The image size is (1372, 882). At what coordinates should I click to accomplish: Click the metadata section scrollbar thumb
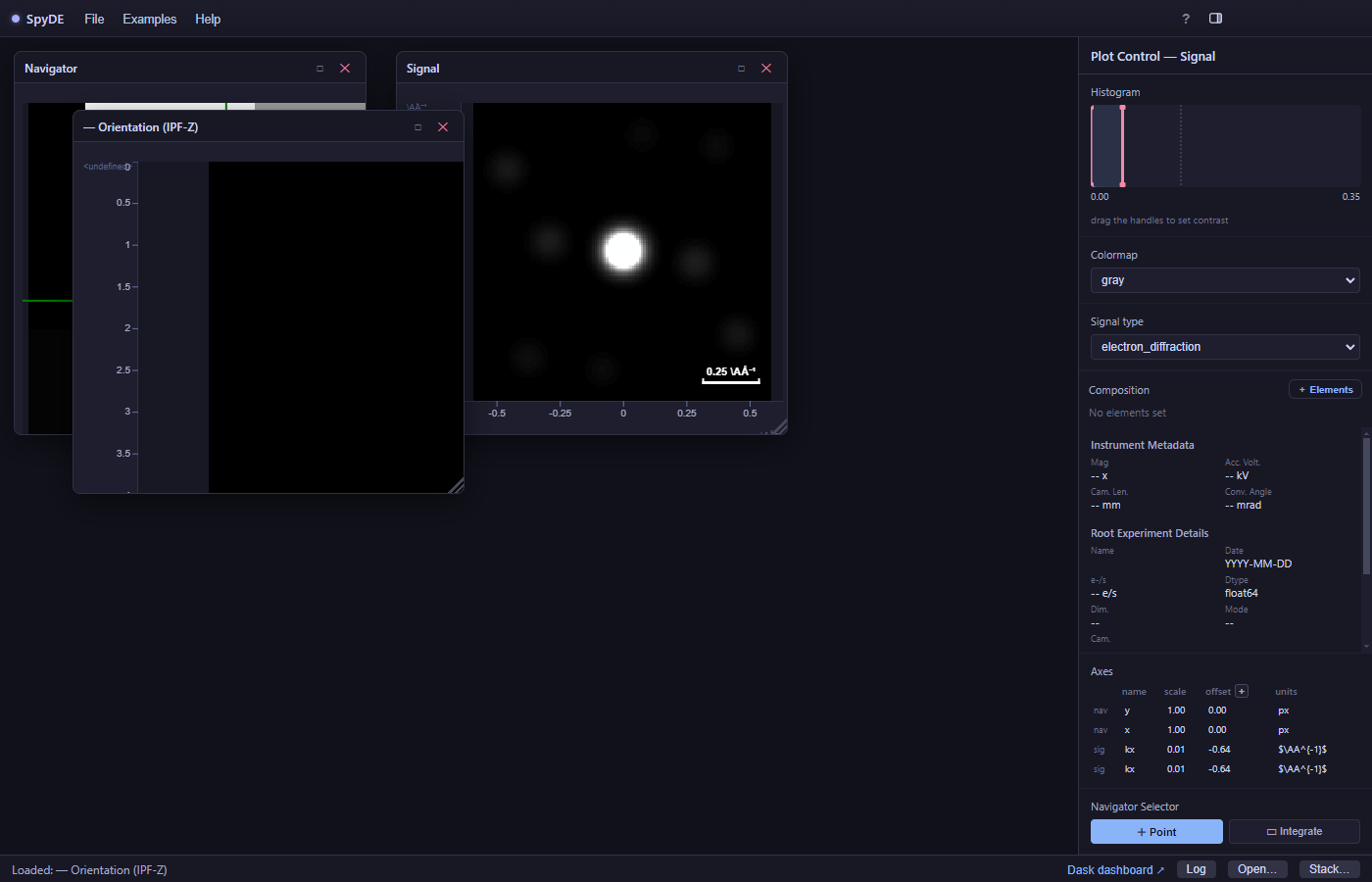[1366, 506]
